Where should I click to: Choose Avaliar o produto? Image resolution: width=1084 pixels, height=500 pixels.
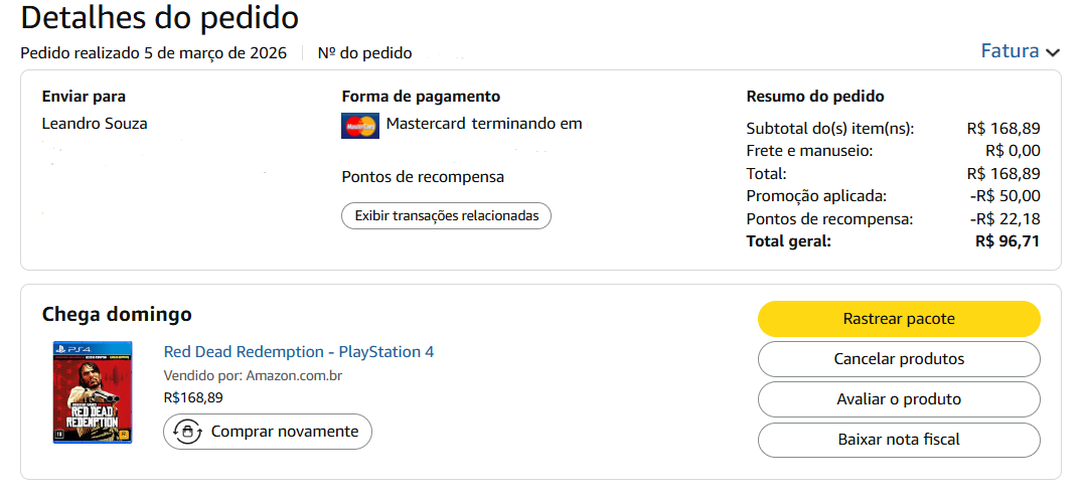click(x=899, y=399)
